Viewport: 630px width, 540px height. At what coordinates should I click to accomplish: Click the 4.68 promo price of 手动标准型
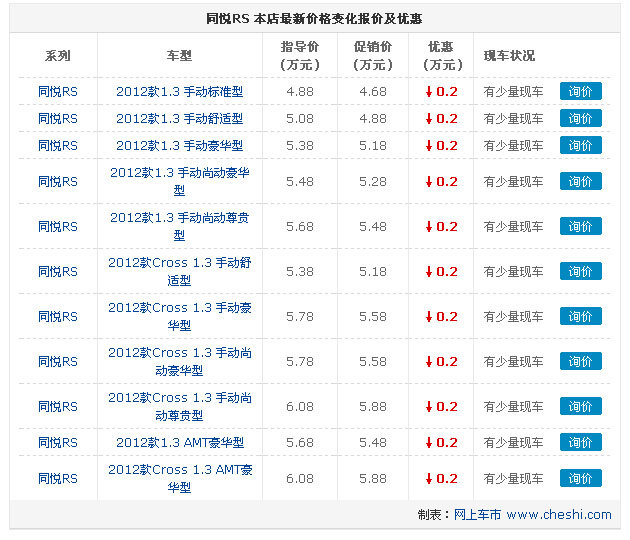point(373,92)
